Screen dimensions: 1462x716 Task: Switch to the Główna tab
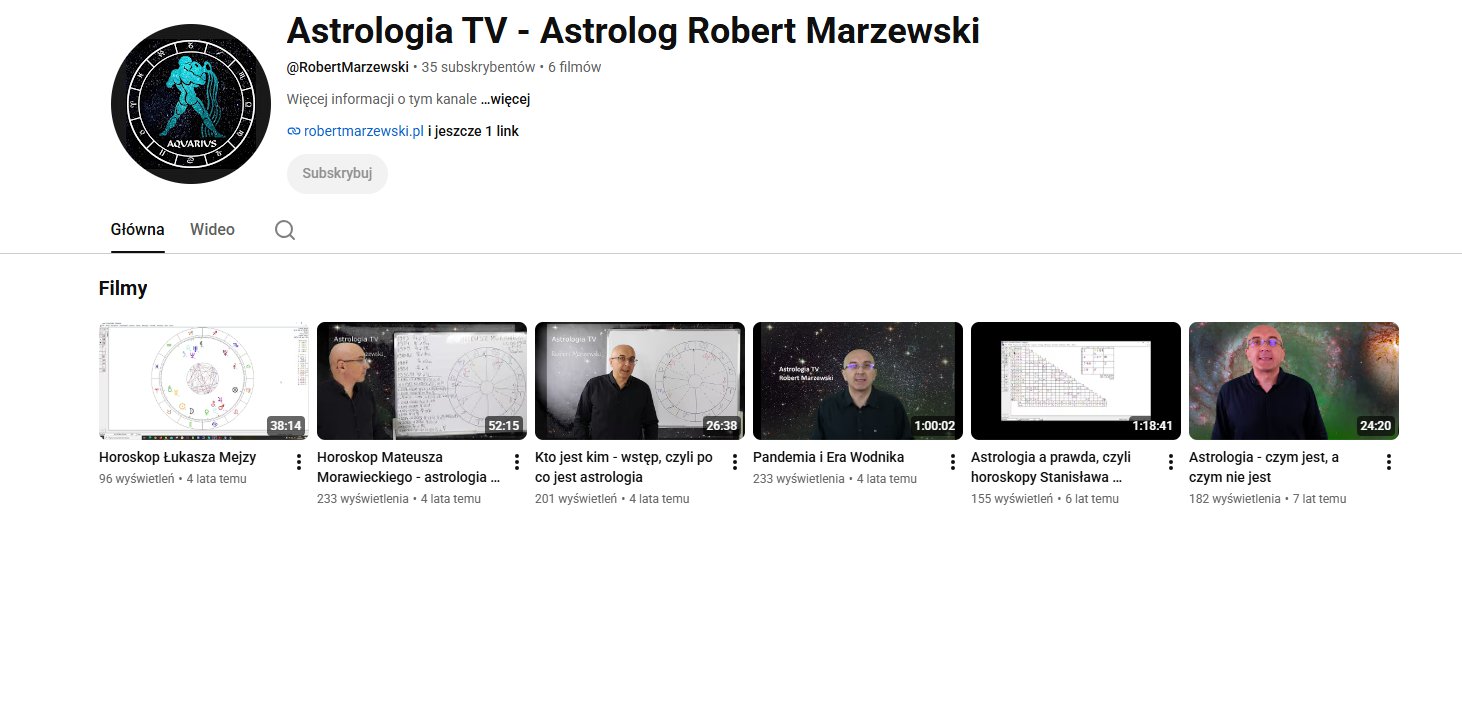tap(138, 230)
